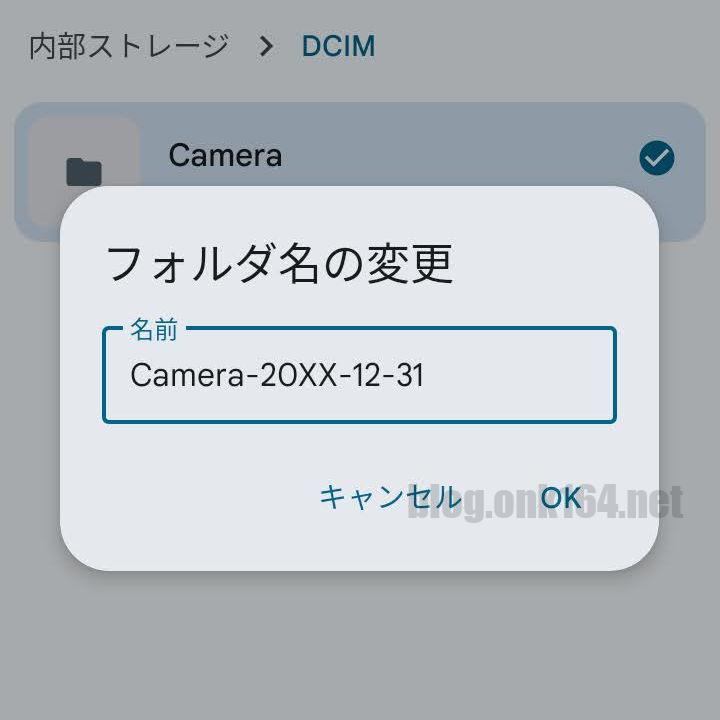Click the breadcrumb chevron arrow
Viewport: 720px width, 720px height.
[x=266, y=46]
